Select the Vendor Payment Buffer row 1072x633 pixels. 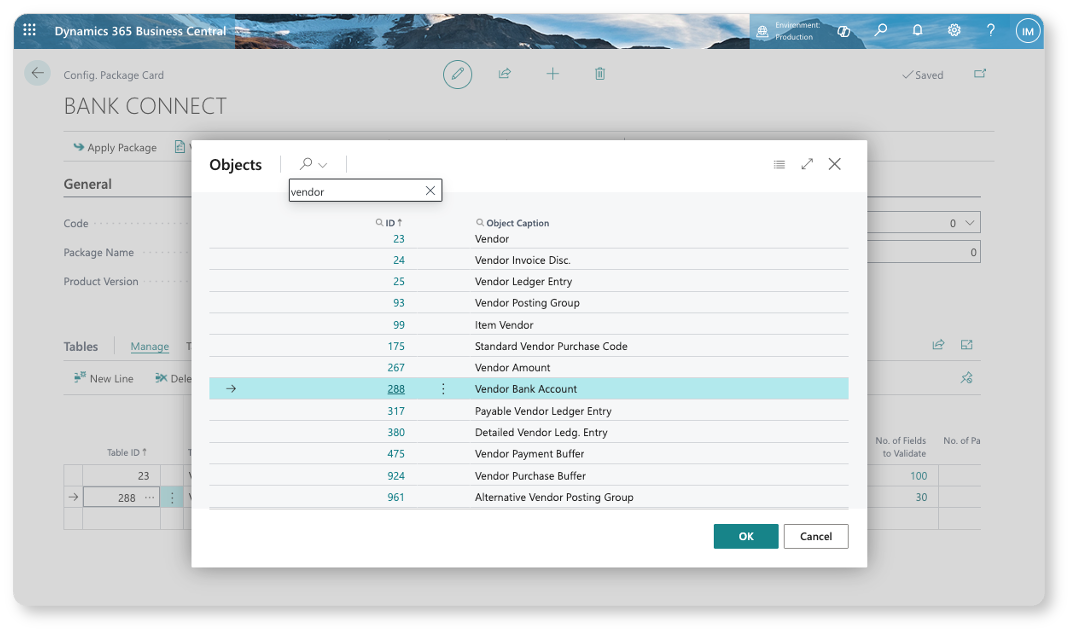click(528, 454)
